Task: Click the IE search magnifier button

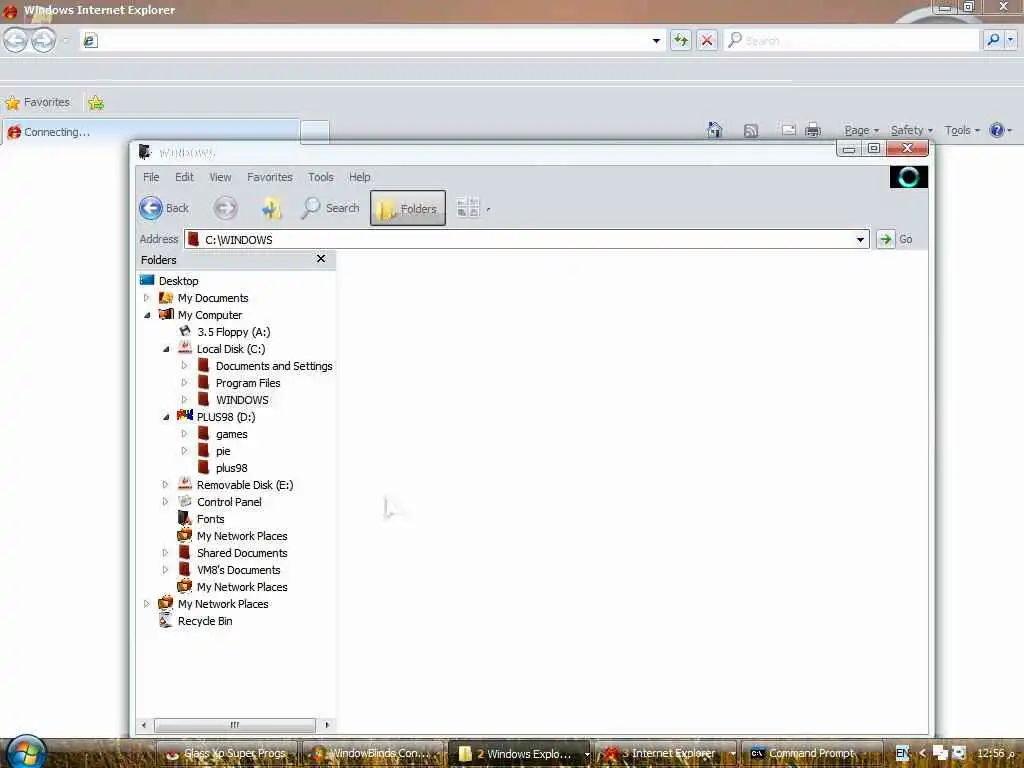Action: (x=993, y=40)
